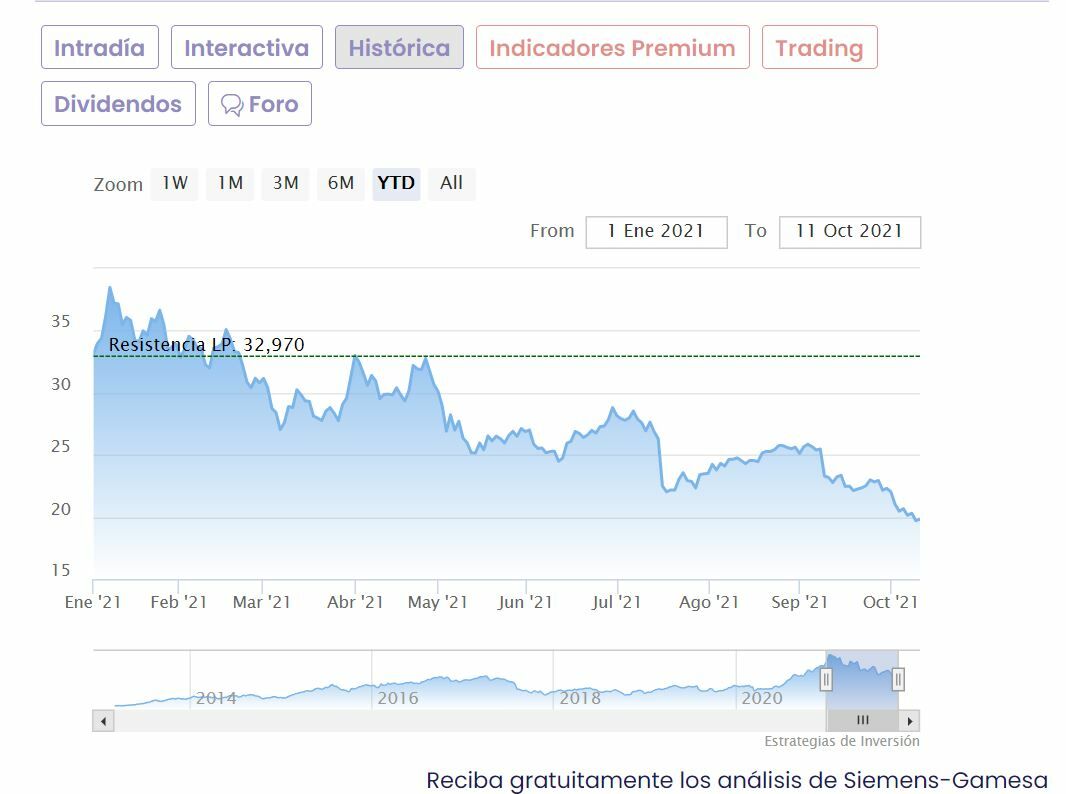Show All historical data zoom
The height and width of the screenshot is (794, 1066).
pos(451,183)
